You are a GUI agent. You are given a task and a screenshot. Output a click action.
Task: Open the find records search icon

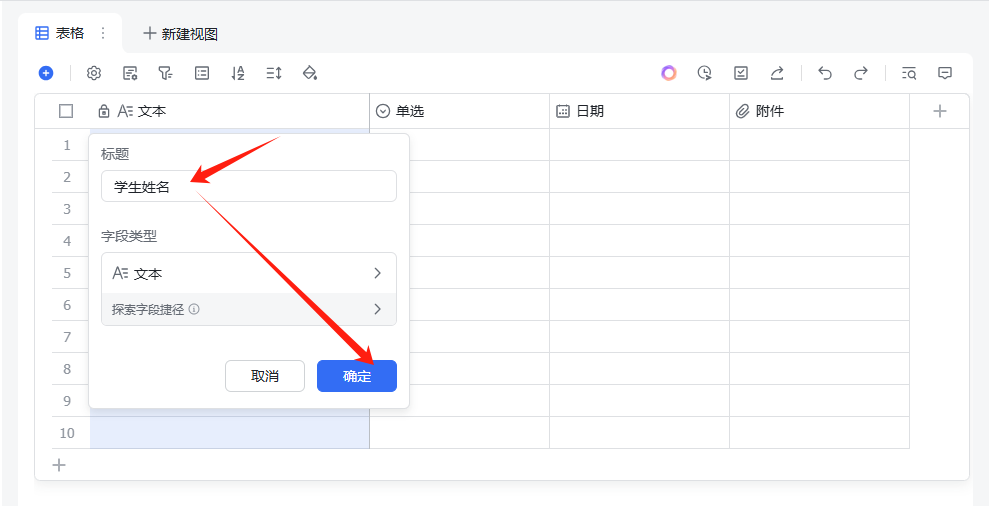click(x=909, y=73)
